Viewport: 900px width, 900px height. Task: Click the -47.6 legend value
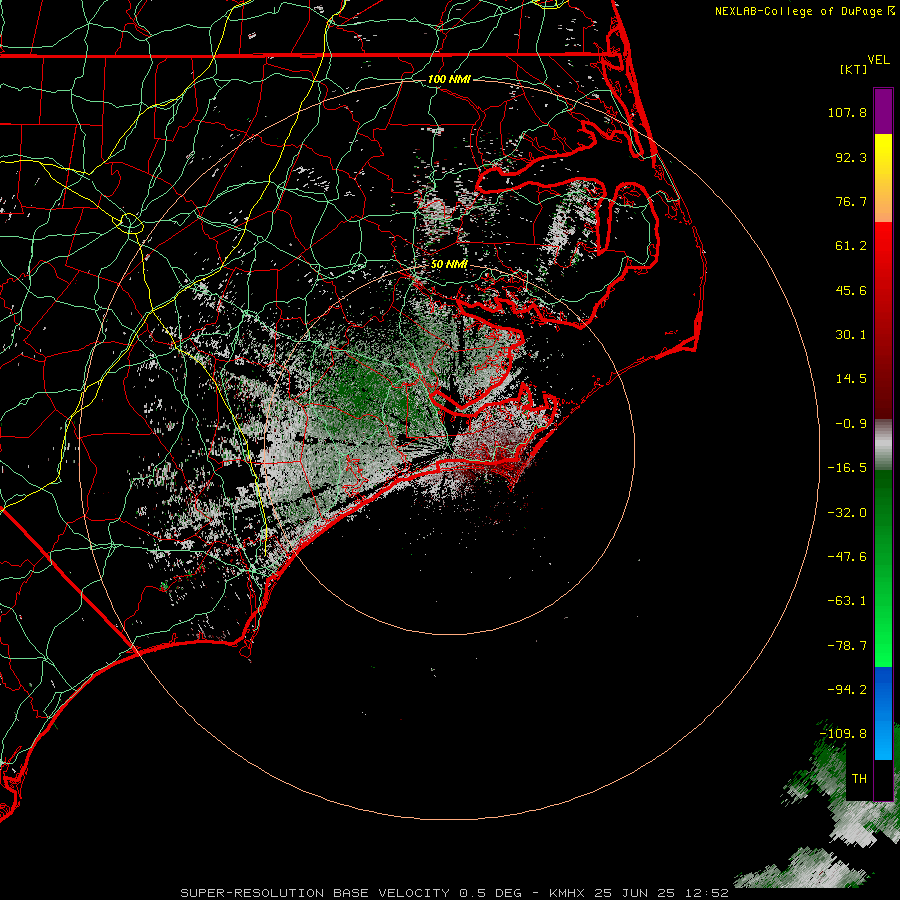(847, 557)
